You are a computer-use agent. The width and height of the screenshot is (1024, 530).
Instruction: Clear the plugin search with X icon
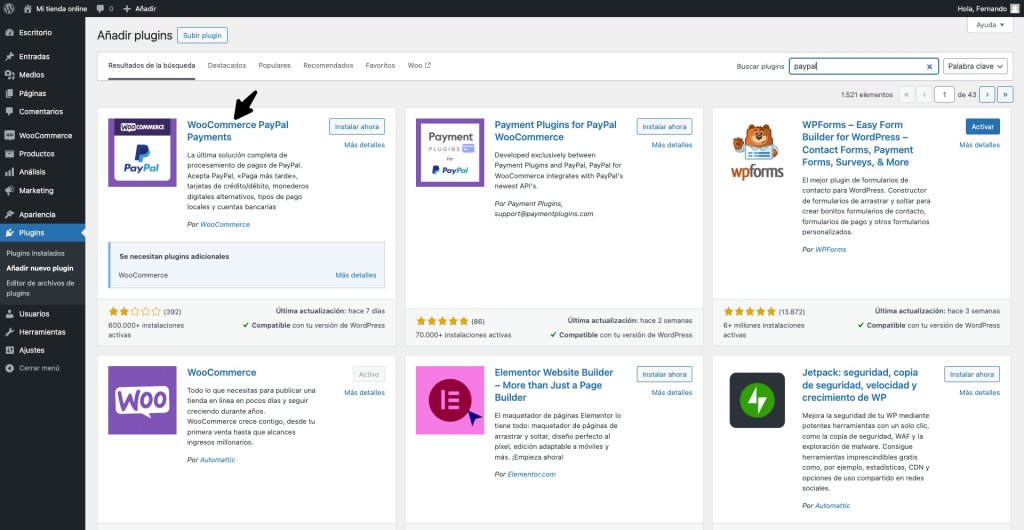(x=929, y=67)
